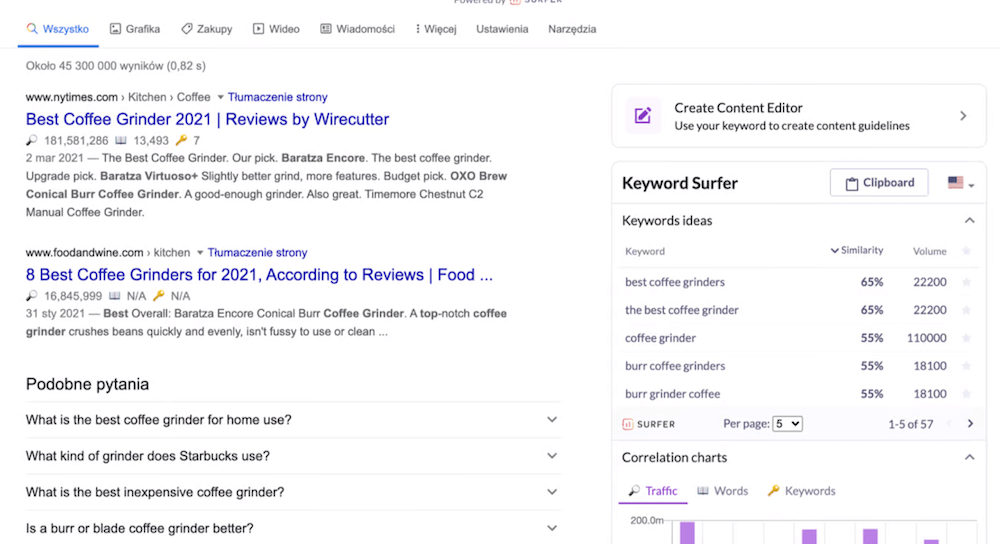Go to next page of keyword ideas

(x=970, y=424)
